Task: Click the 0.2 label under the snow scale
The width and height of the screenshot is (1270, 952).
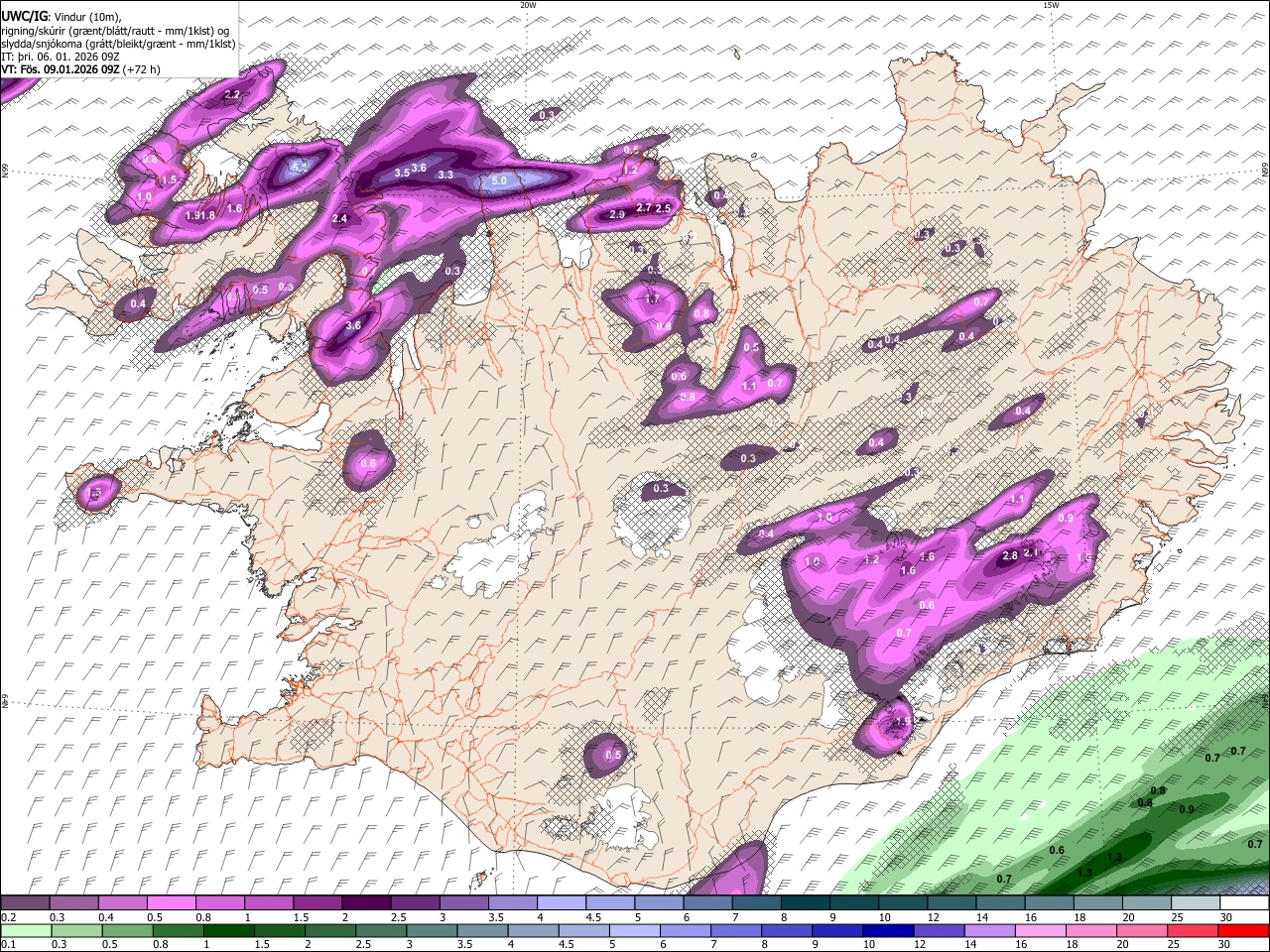Action: [8, 916]
